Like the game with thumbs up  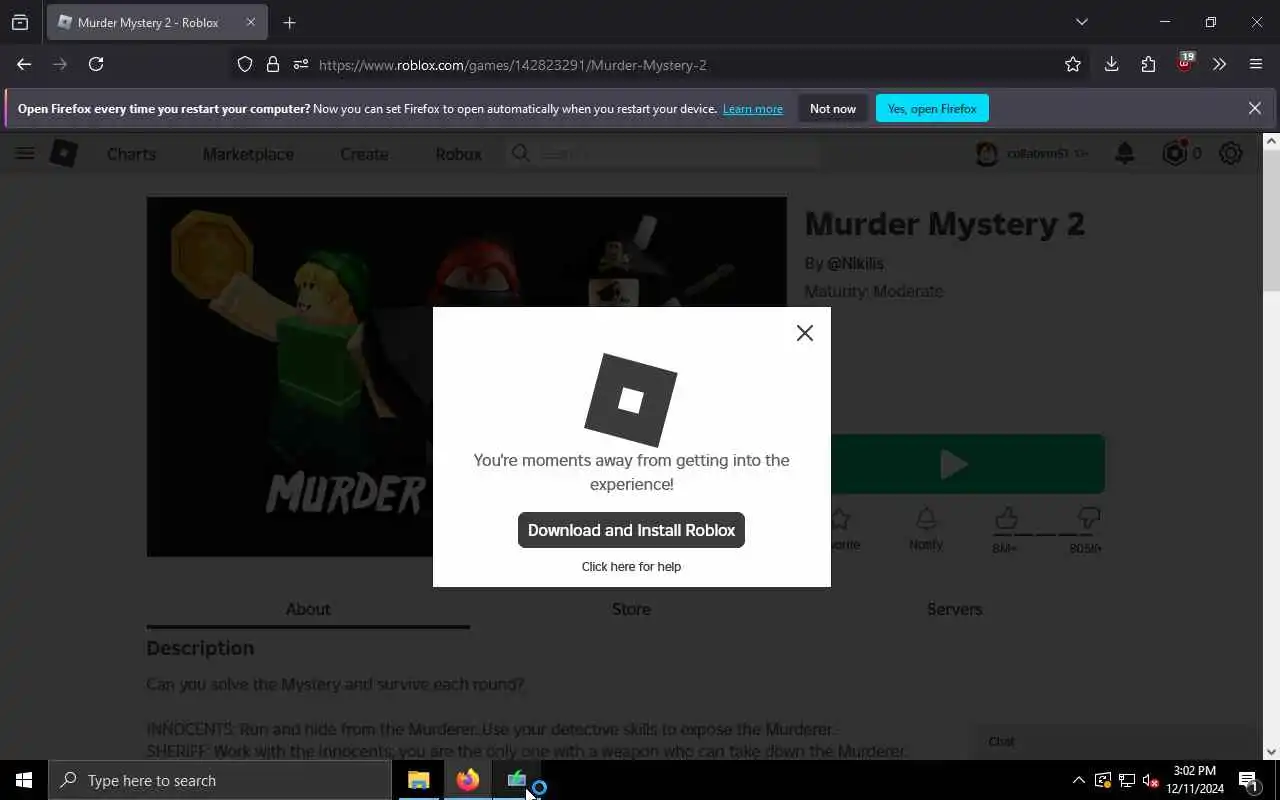1006,519
